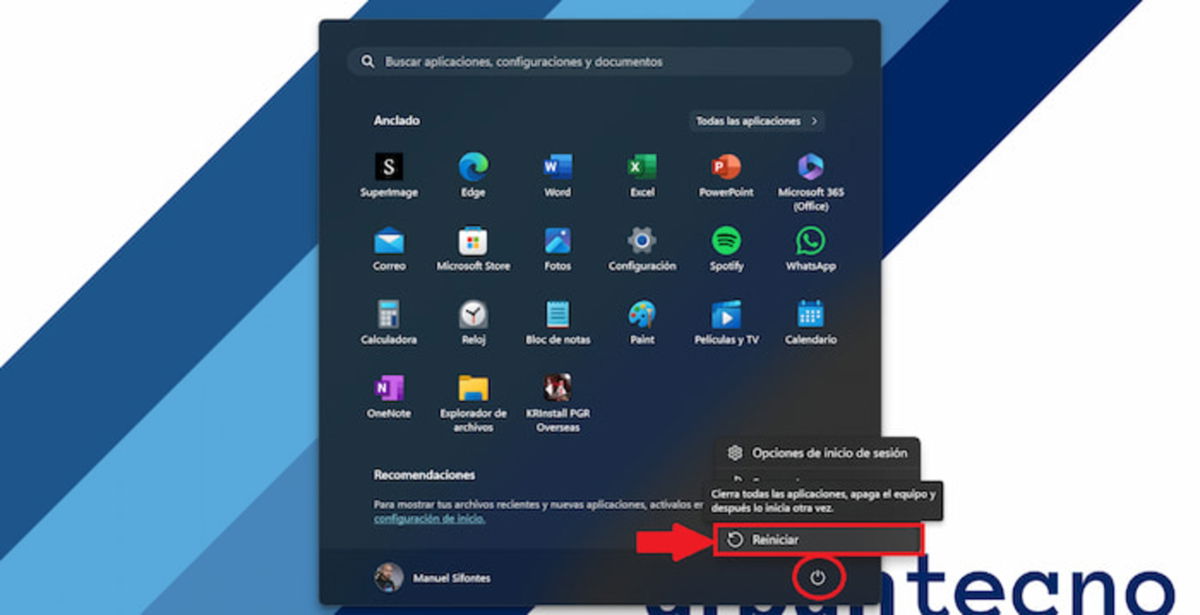Screen dimensions: 1200x615
Task: Click the Todas las aplicaciones button
Action: coord(757,121)
